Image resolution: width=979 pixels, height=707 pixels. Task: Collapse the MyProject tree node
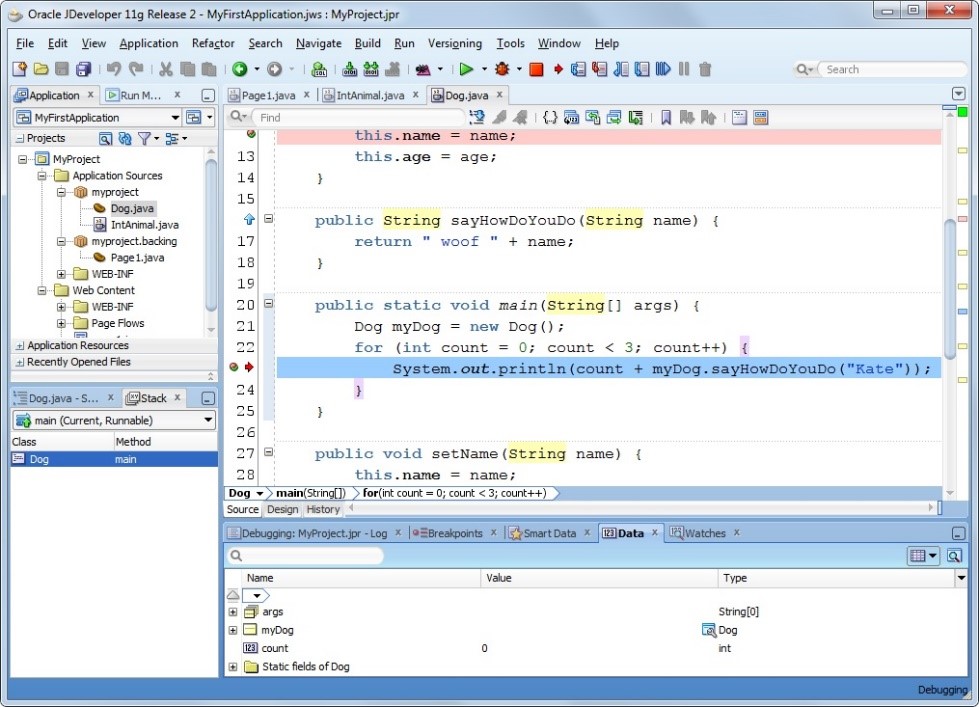pyautogui.click(x=23, y=159)
